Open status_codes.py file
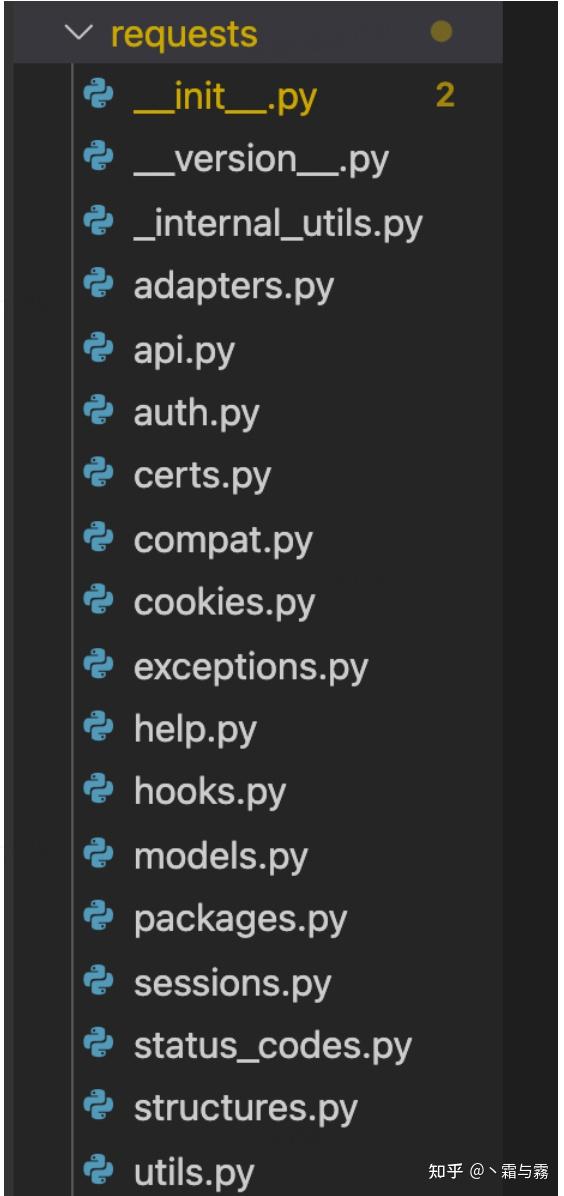 tap(272, 1046)
